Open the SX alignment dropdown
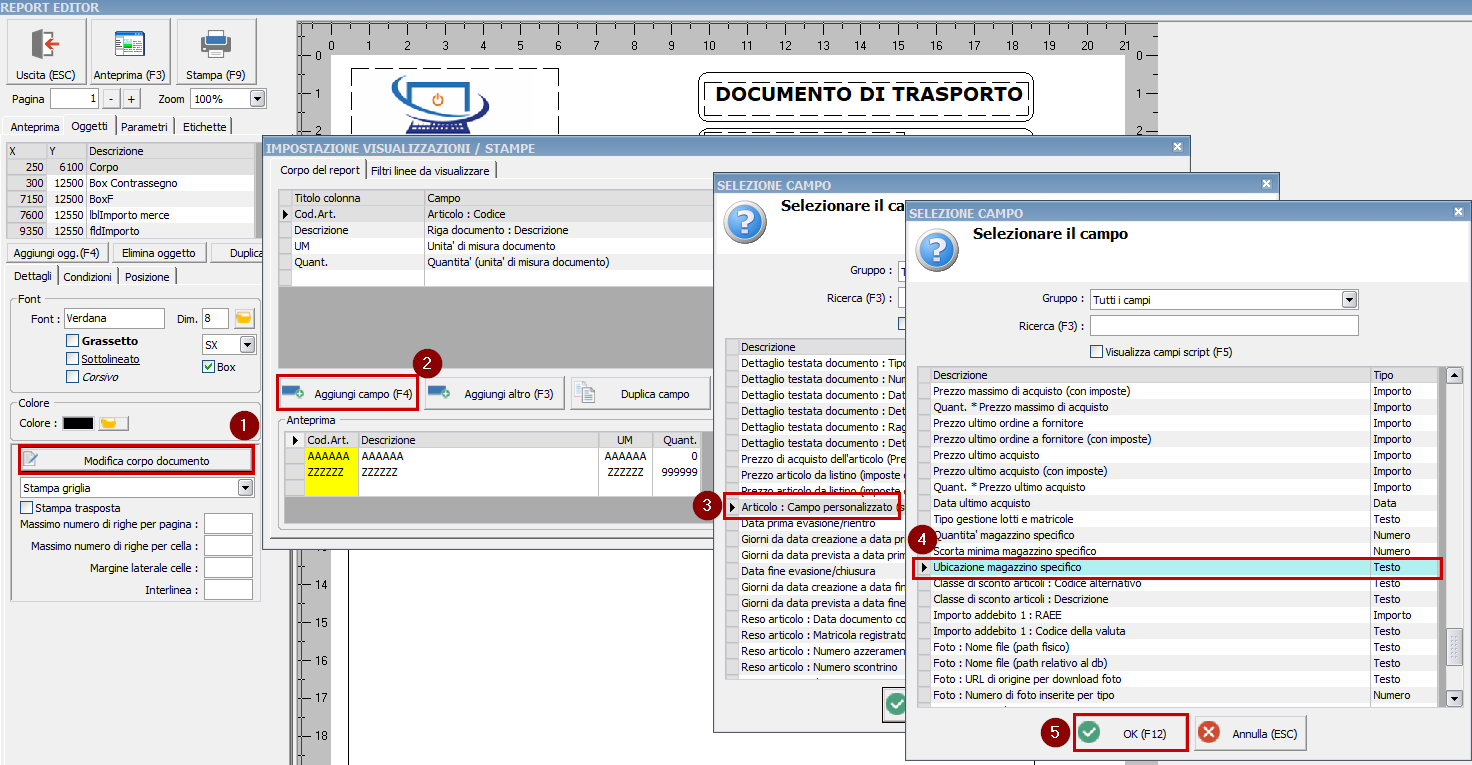This screenshot has width=1472, height=765. click(x=247, y=344)
